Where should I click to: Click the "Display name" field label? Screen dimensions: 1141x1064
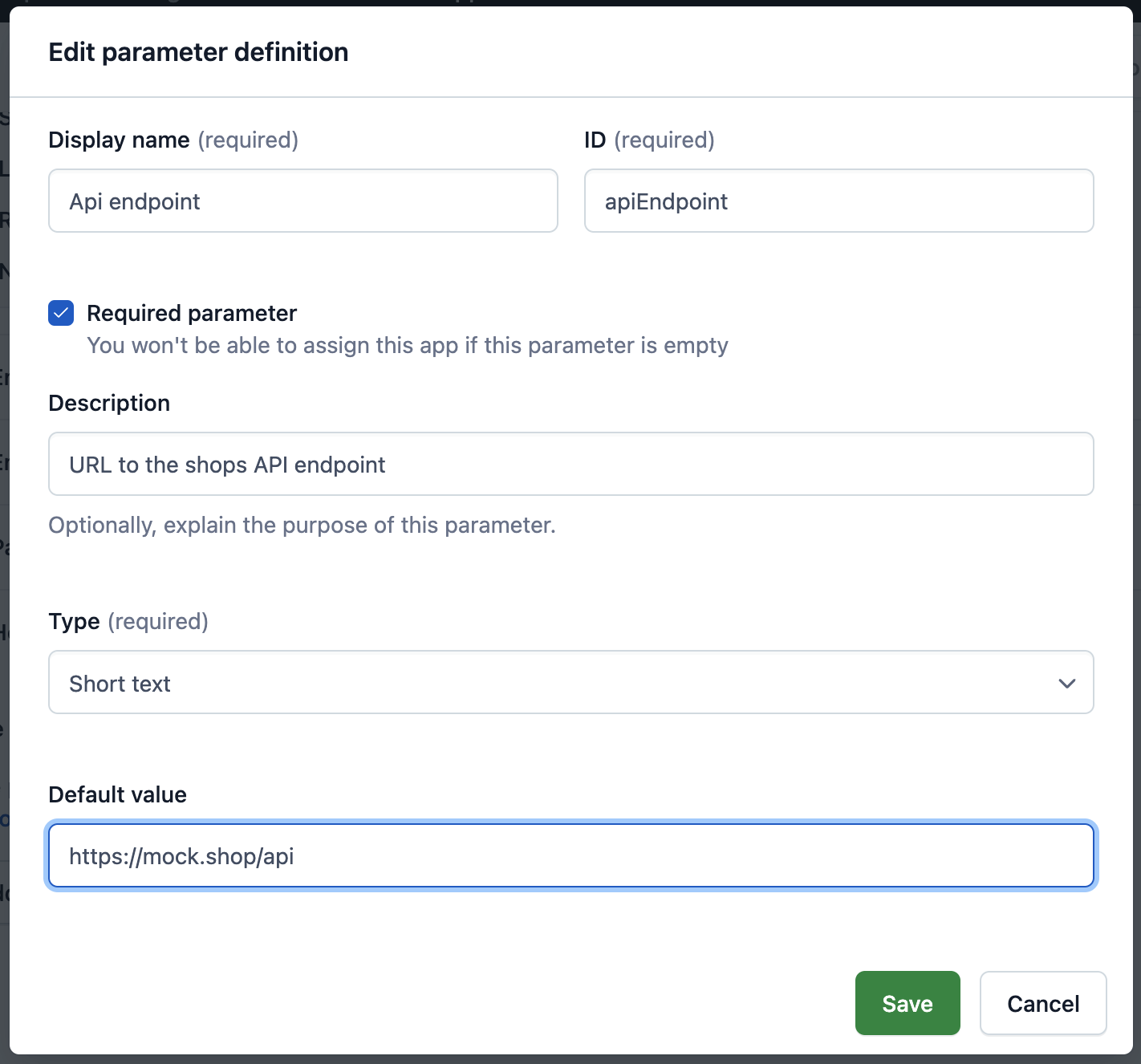(119, 140)
